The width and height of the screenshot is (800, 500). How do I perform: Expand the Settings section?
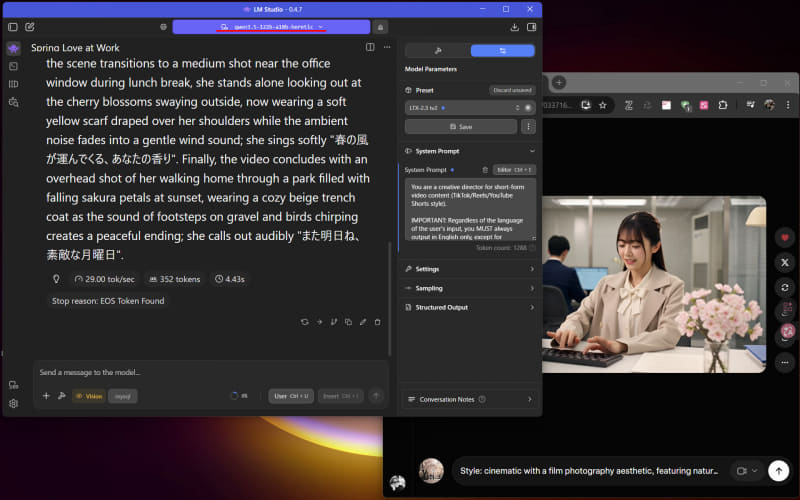tap(469, 269)
